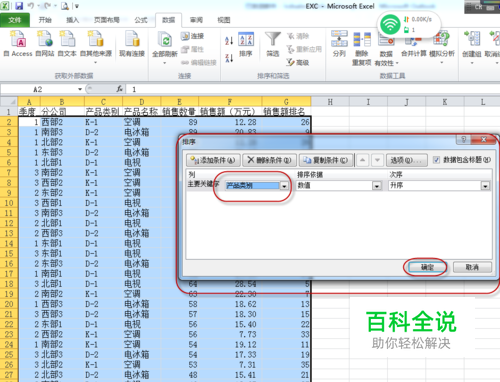Switch to the View (视图) tab

point(224,20)
